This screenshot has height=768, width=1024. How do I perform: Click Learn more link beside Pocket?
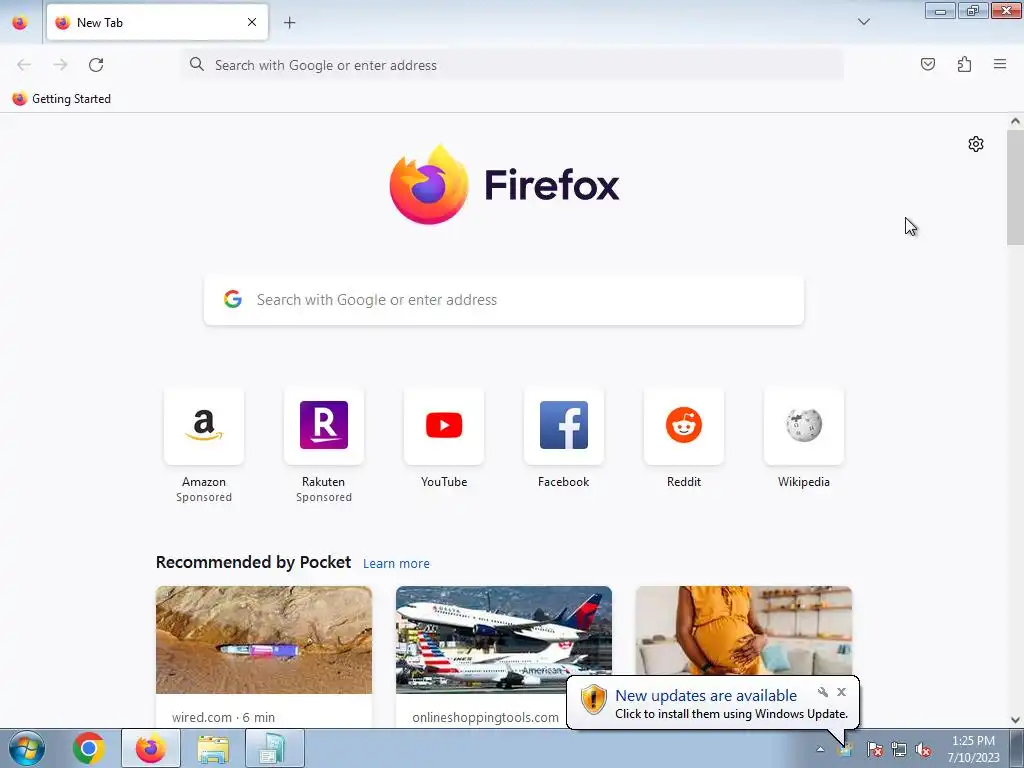pos(396,564)
